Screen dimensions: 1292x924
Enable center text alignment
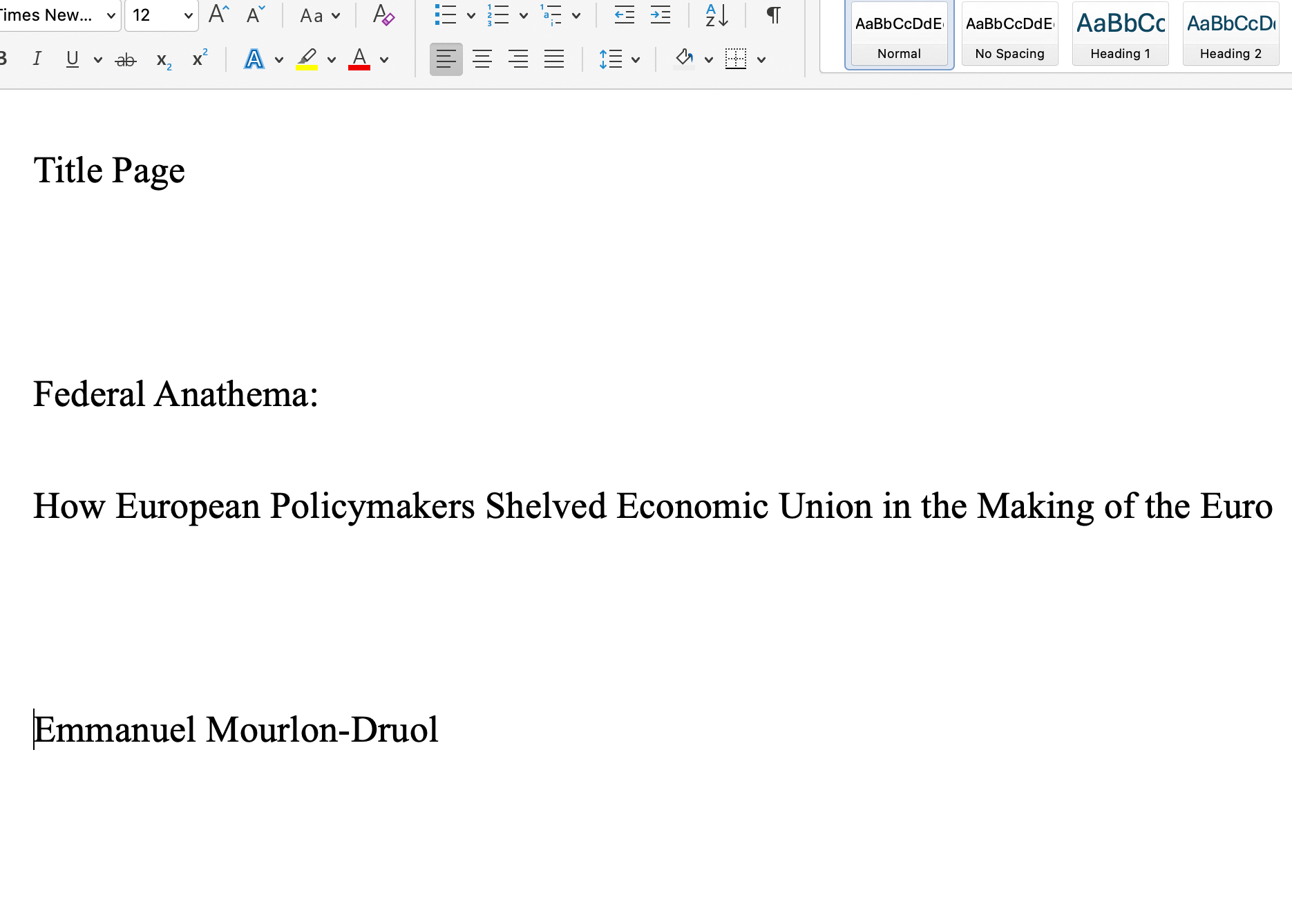point(482,59)
